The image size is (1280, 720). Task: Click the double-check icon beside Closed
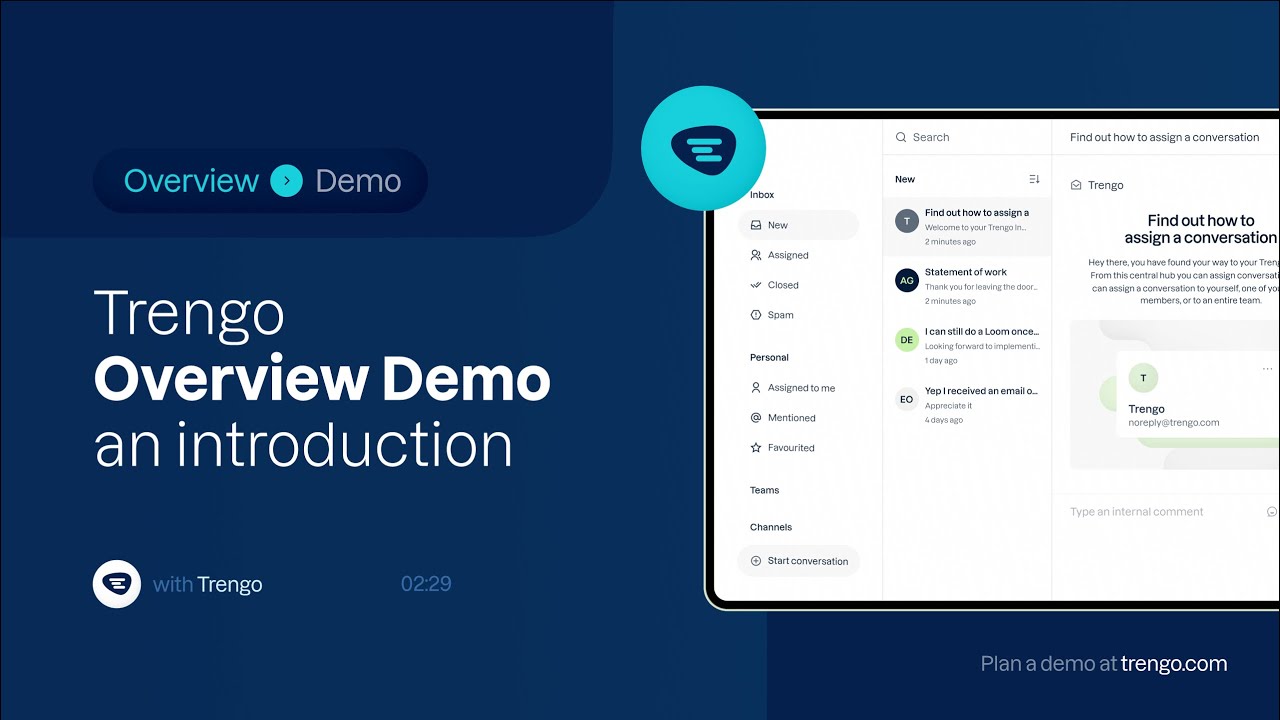point(756,285)
